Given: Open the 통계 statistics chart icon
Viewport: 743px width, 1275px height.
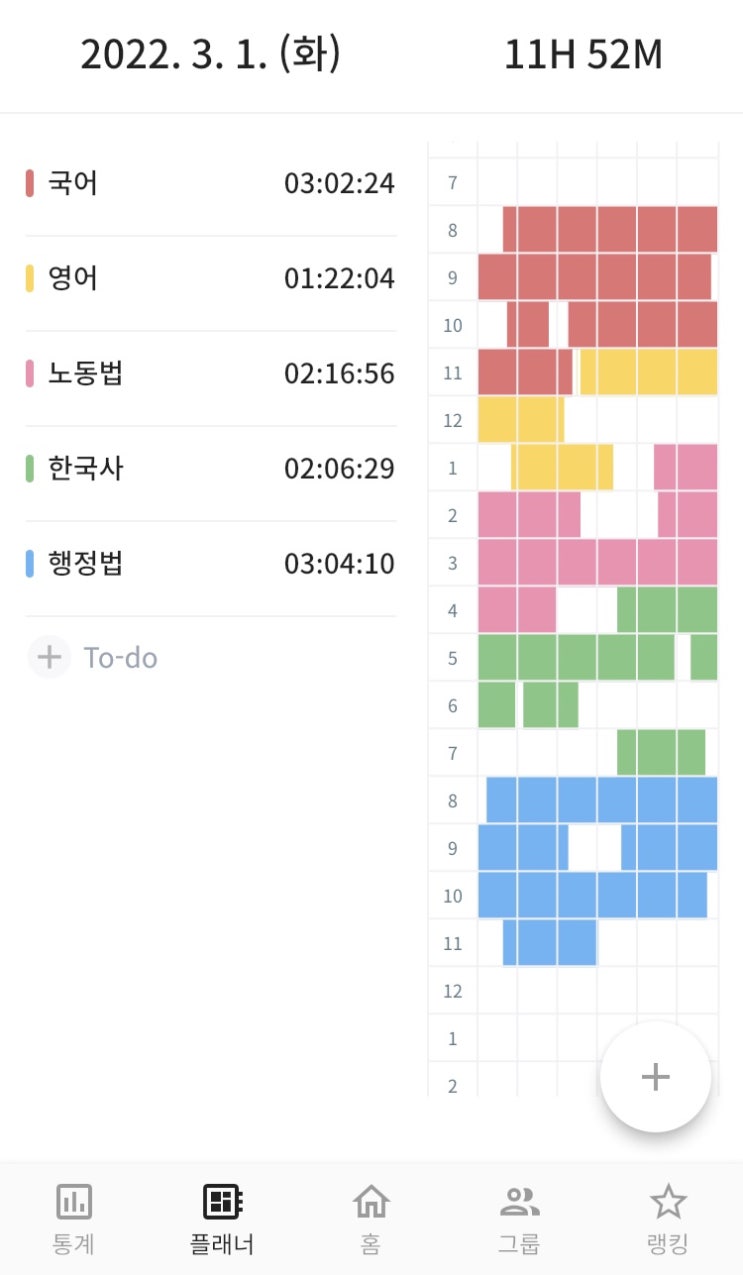Looking at the screenshot, I should [x=74, y=1201].
